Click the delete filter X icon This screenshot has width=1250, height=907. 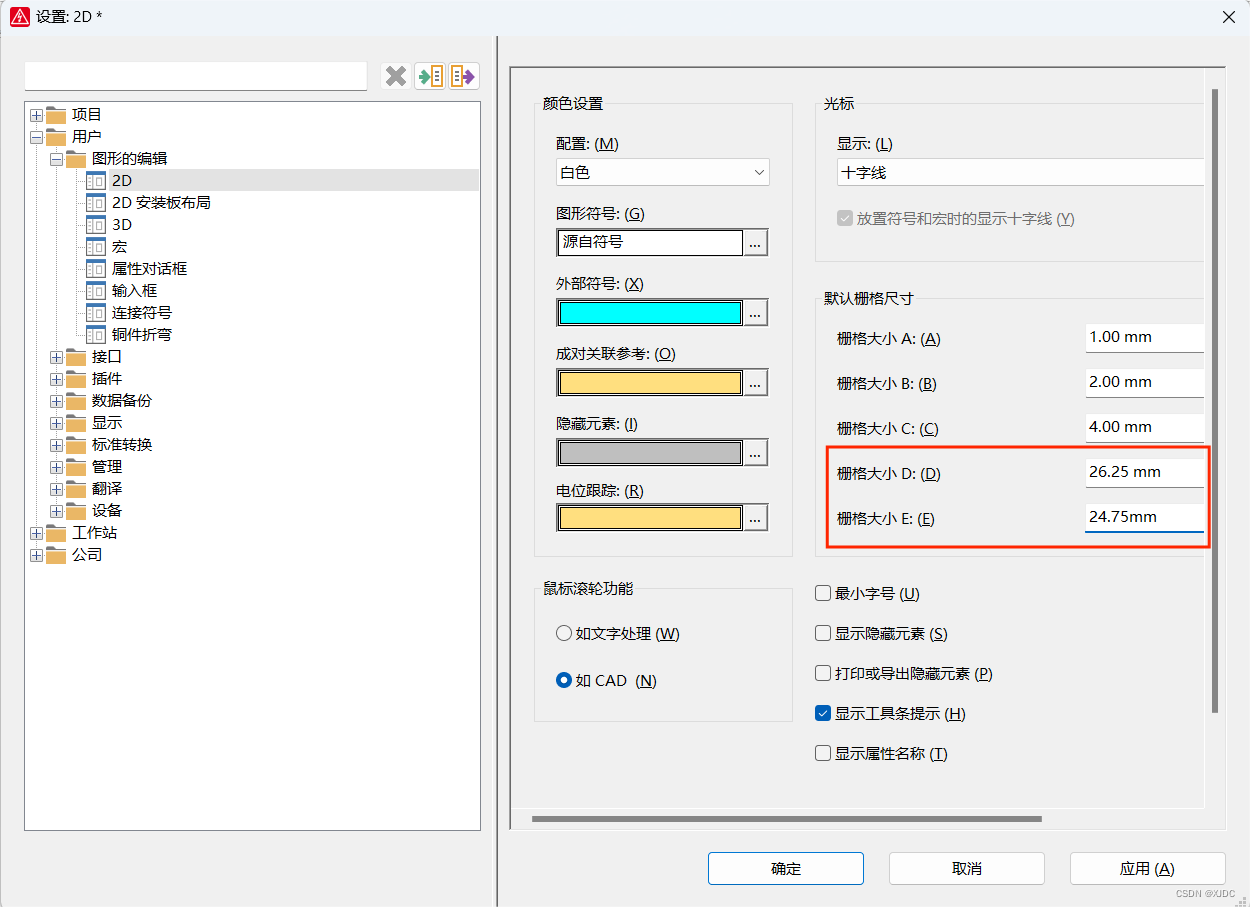coord(396,76)
